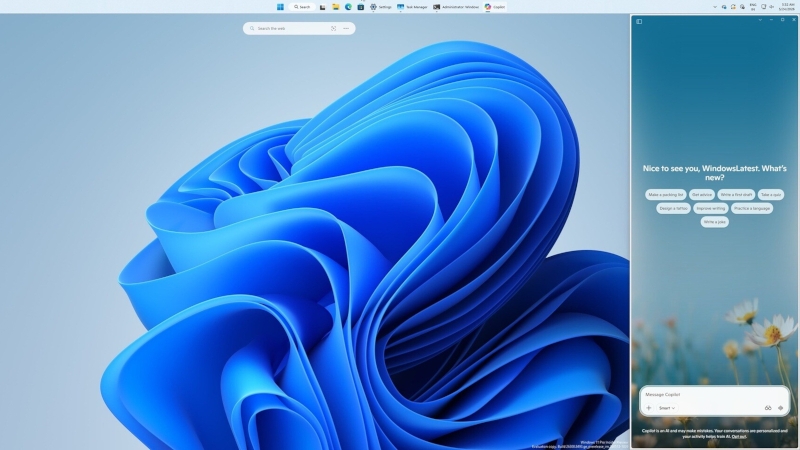Viewport: 800px width, 450px height.
Task: Choose the 'Take a quiz' suggestion
Action: click(x=770, y=195)
